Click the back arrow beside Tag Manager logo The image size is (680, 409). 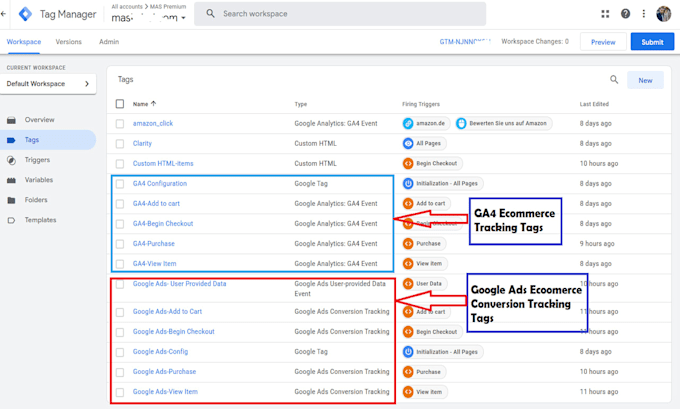tap(3, 14)
